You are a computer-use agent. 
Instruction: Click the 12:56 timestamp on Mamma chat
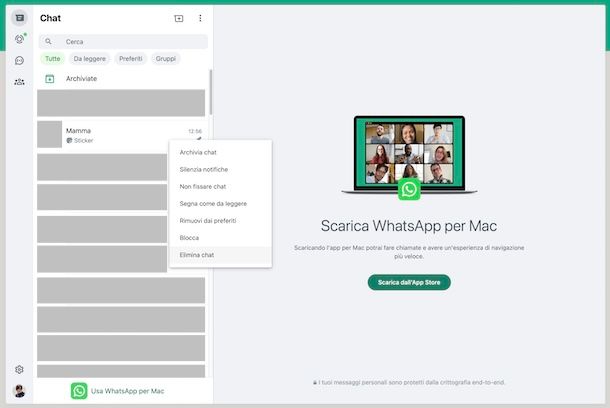(195, 131)
